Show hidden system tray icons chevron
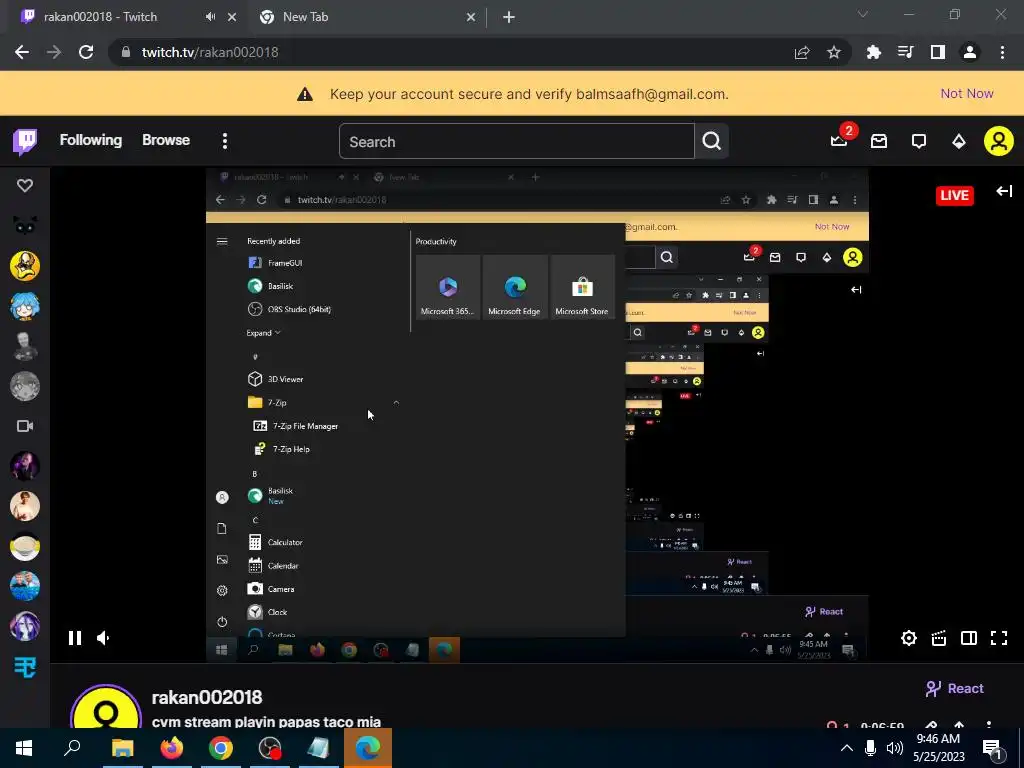 846,748
